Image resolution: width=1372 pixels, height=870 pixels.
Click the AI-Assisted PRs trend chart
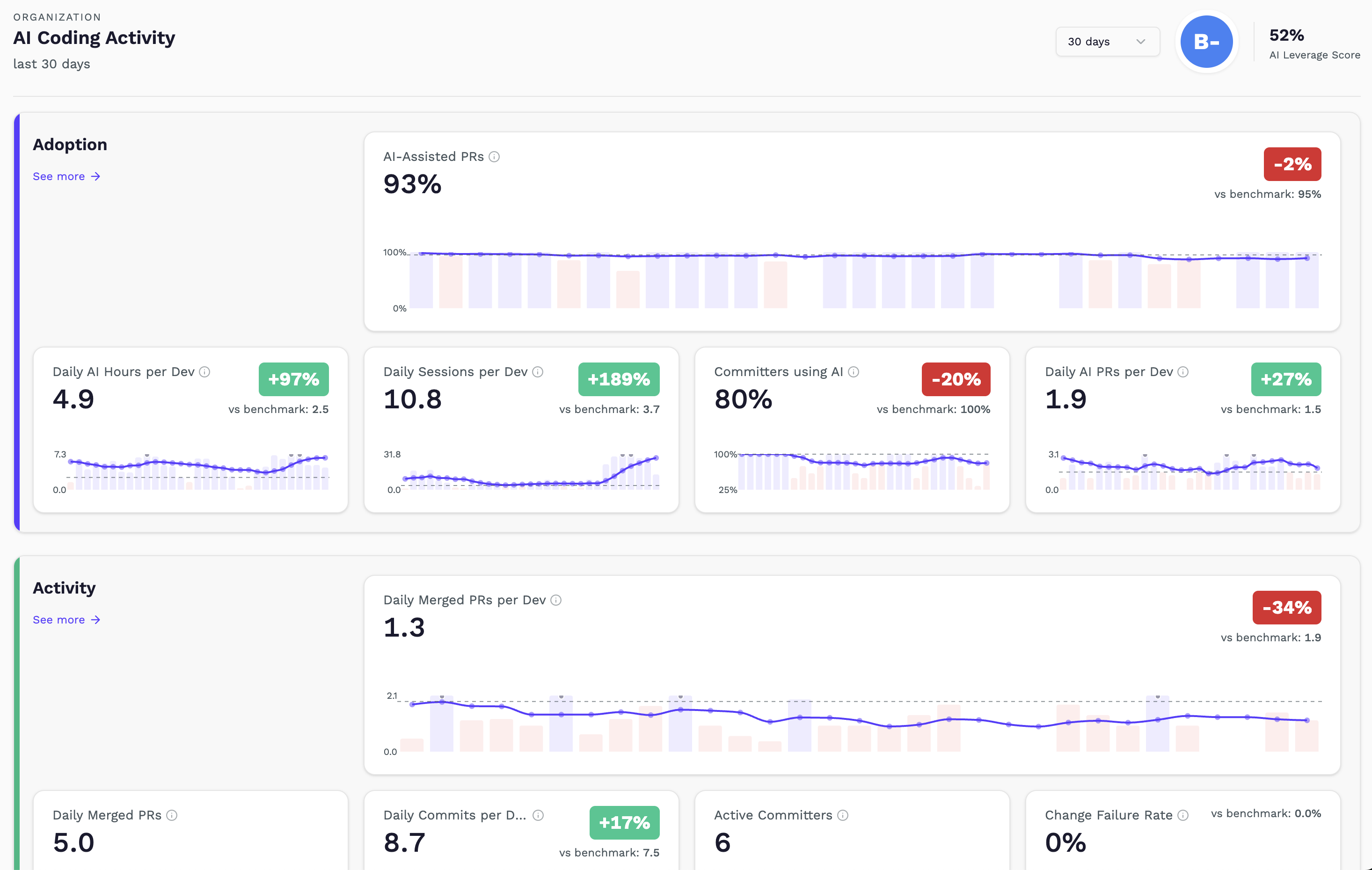tap(853, 280)
